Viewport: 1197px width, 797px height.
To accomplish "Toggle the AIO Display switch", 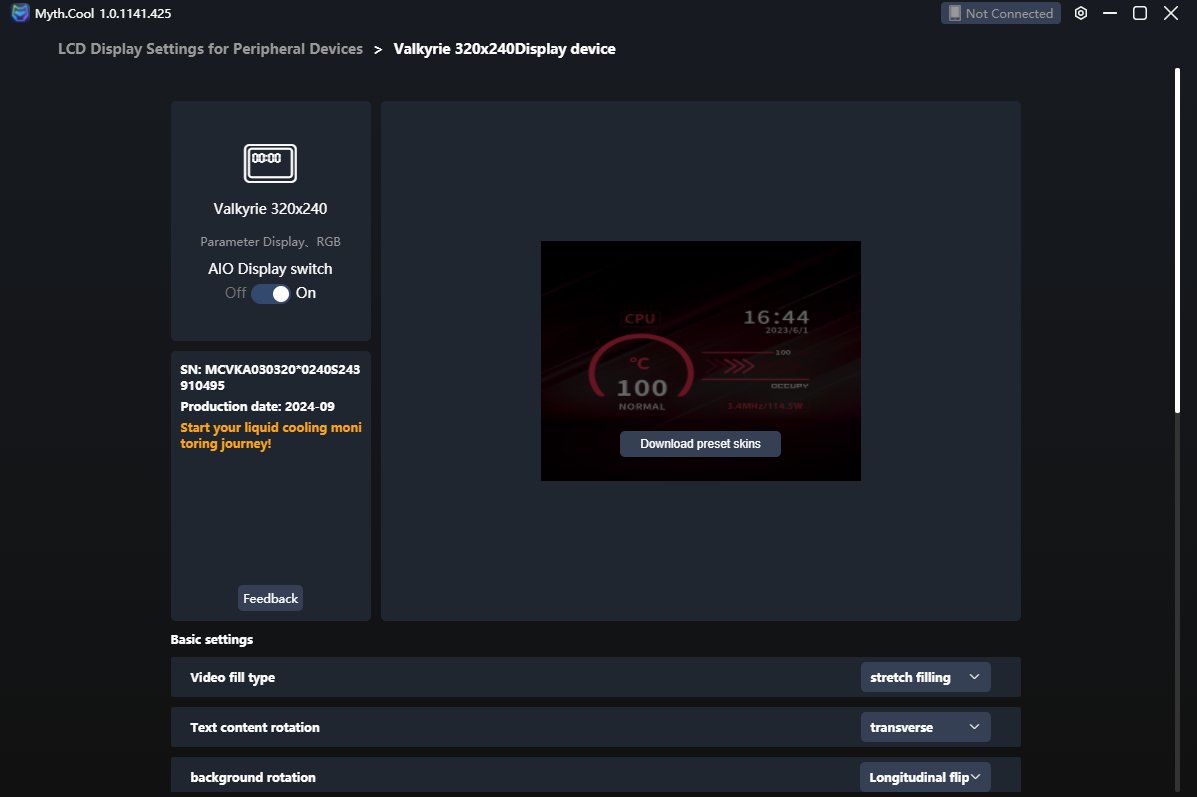I will pyautogui.click(x=270, y=293).
